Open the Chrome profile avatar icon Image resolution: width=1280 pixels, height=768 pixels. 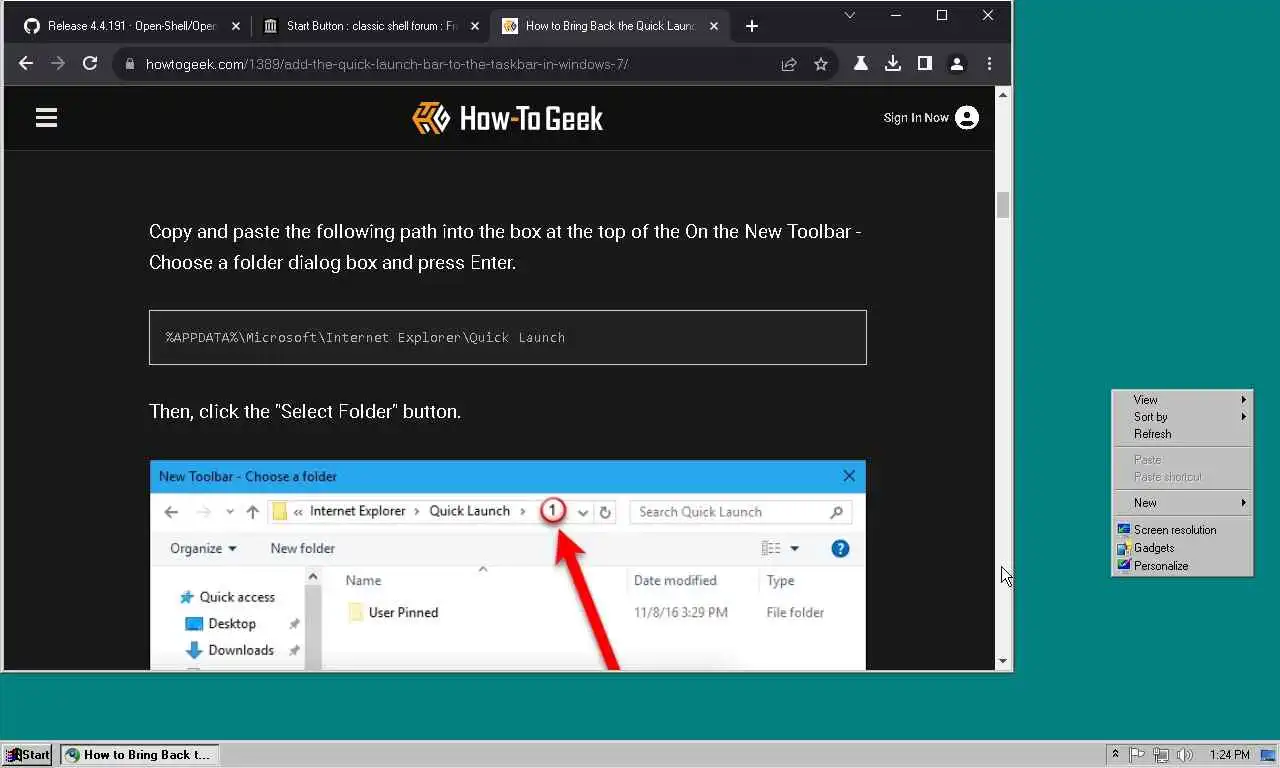pos(957,64)
